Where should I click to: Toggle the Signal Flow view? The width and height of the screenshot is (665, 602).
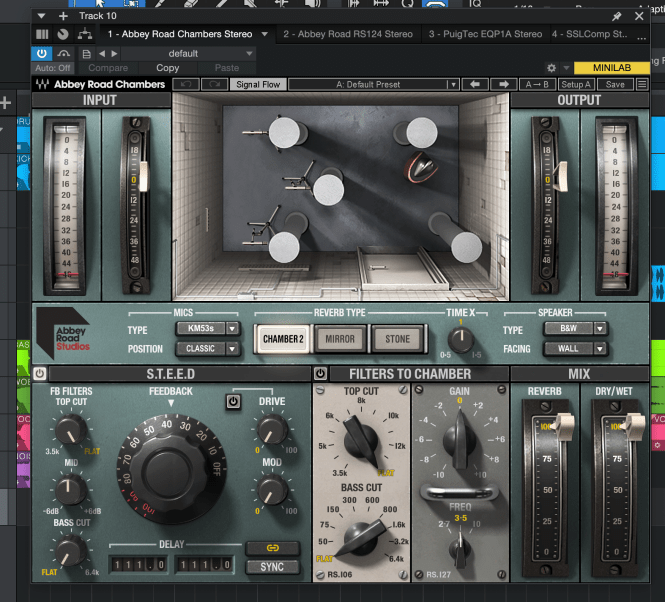coord(258,84)
